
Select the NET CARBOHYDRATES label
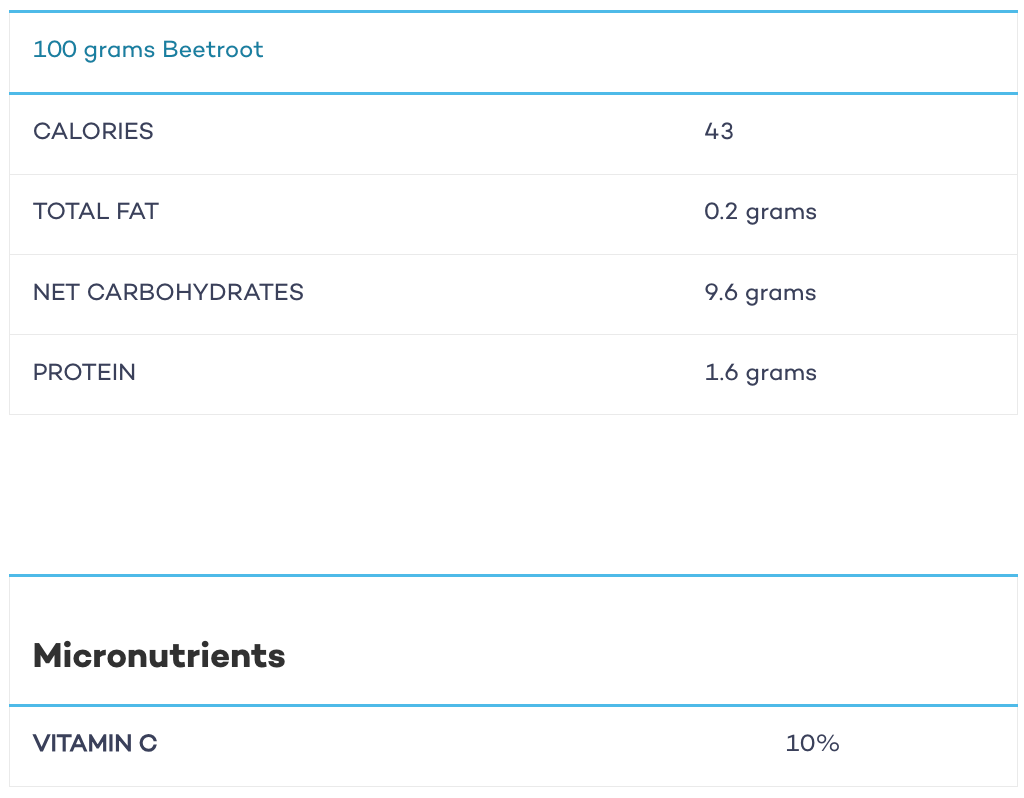168,293
